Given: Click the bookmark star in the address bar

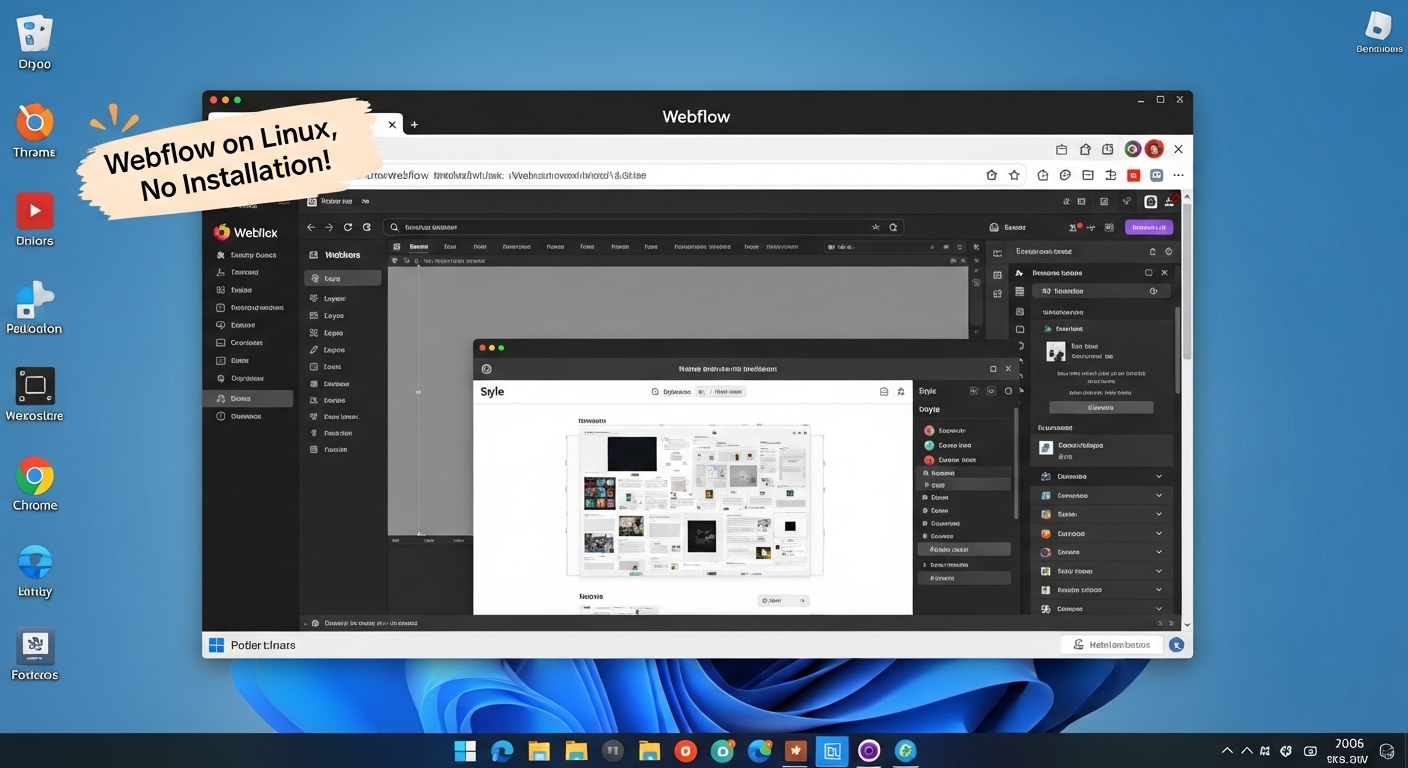Looking at the screenshot, I should click(1014, 175).
